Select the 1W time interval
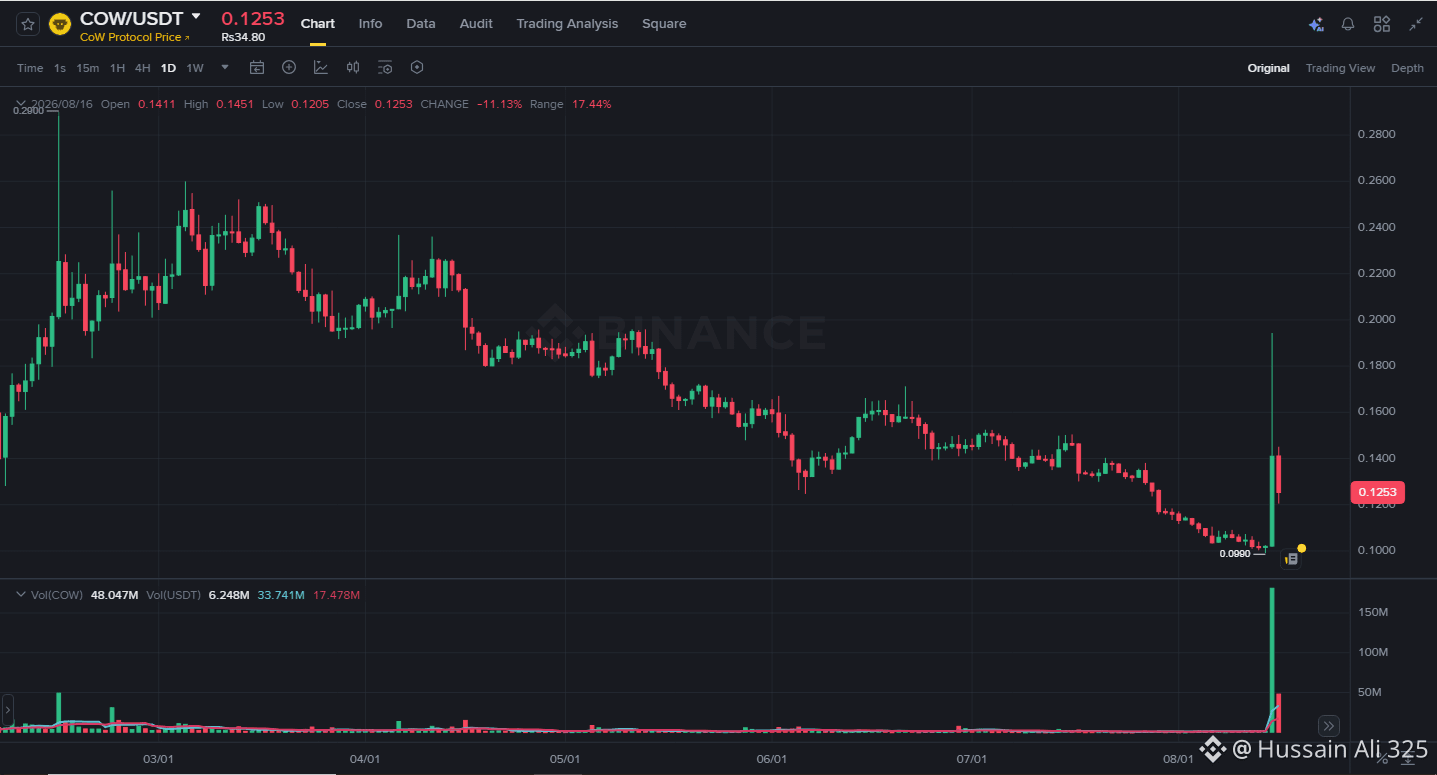Screen dimensions: 1437x775 [195, 68]
